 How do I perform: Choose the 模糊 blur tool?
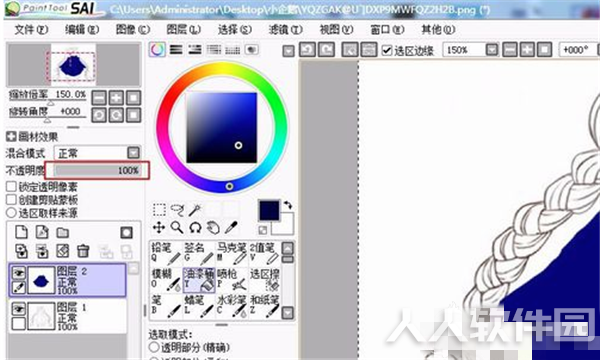(x=166, y=280)
